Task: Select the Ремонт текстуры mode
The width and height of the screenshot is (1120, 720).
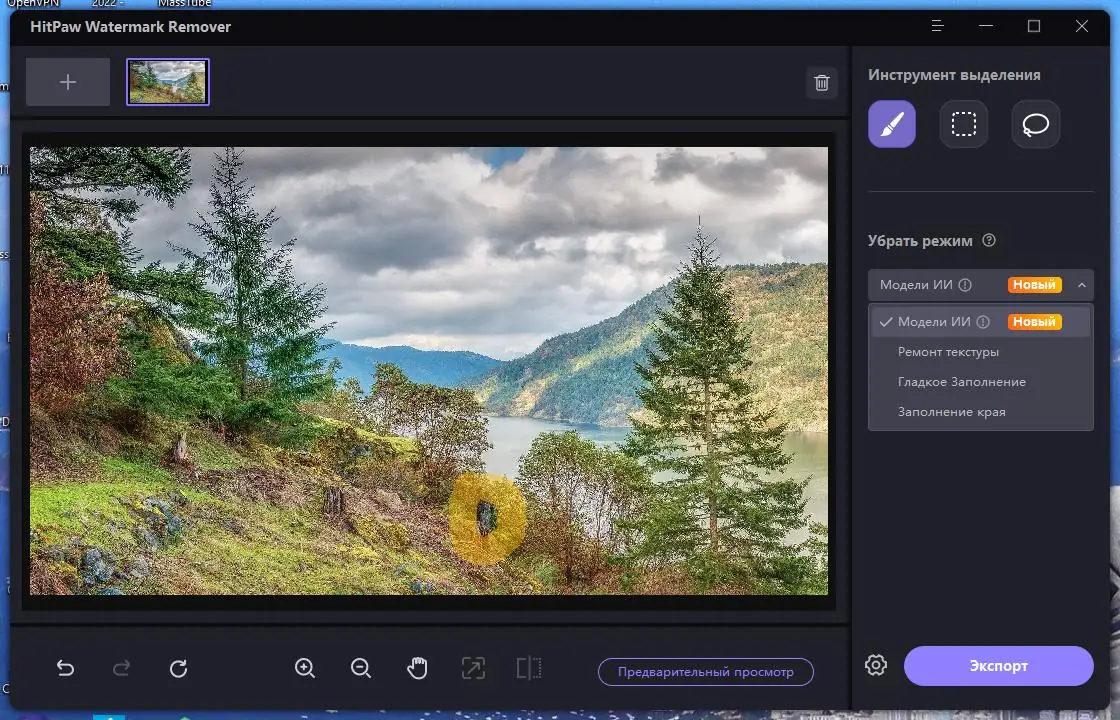Action: click(x=946, y=351)
